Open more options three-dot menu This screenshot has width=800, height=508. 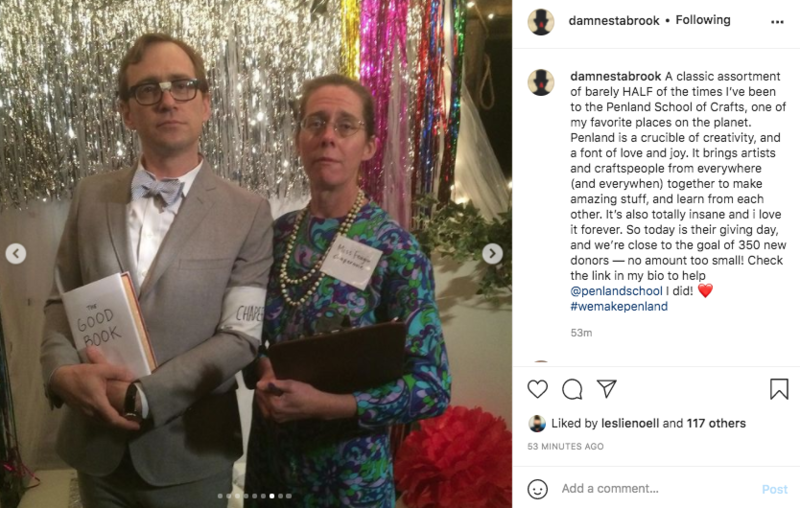pos(777,22)
